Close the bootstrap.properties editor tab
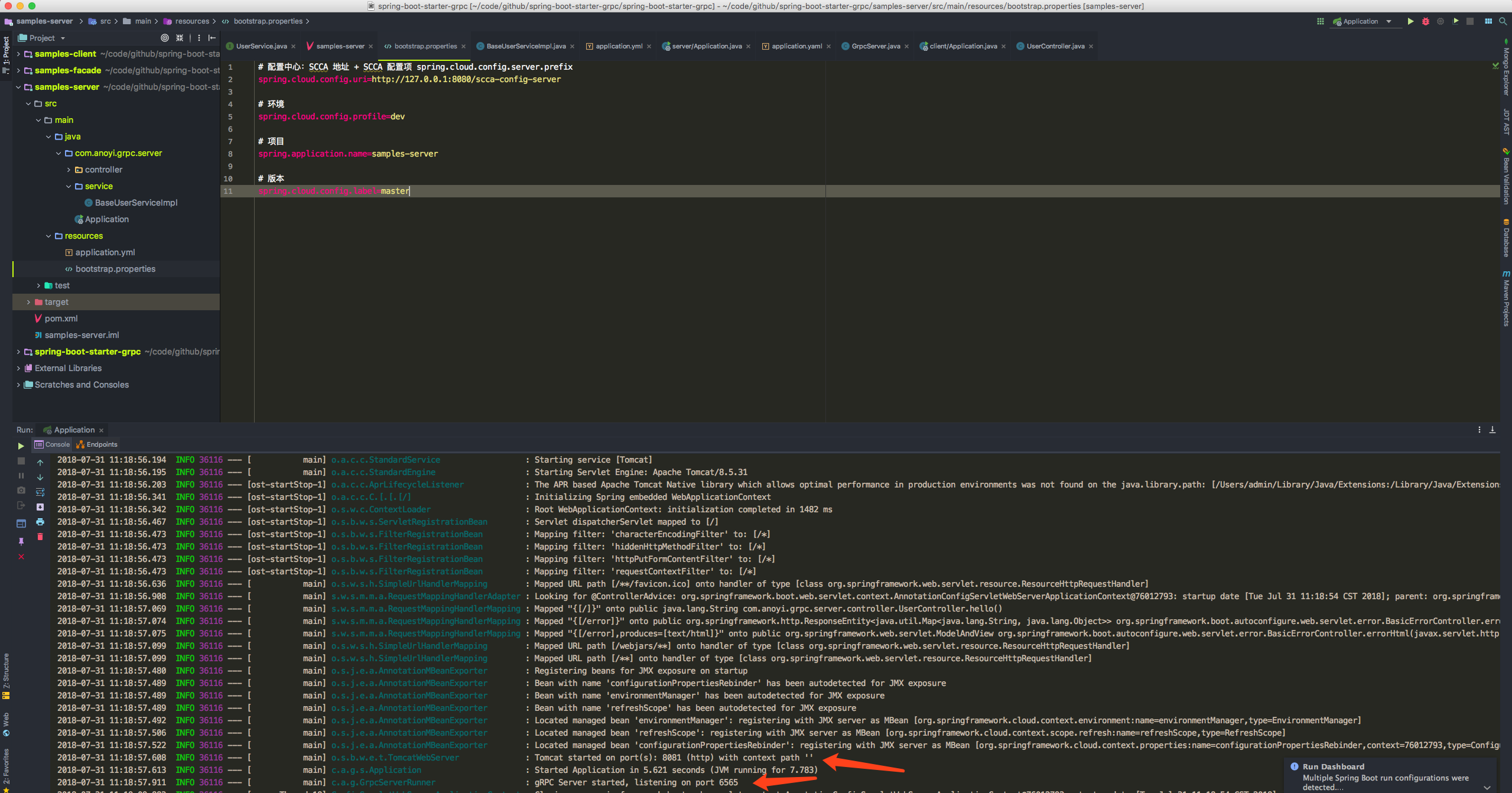 click(464, 47)
